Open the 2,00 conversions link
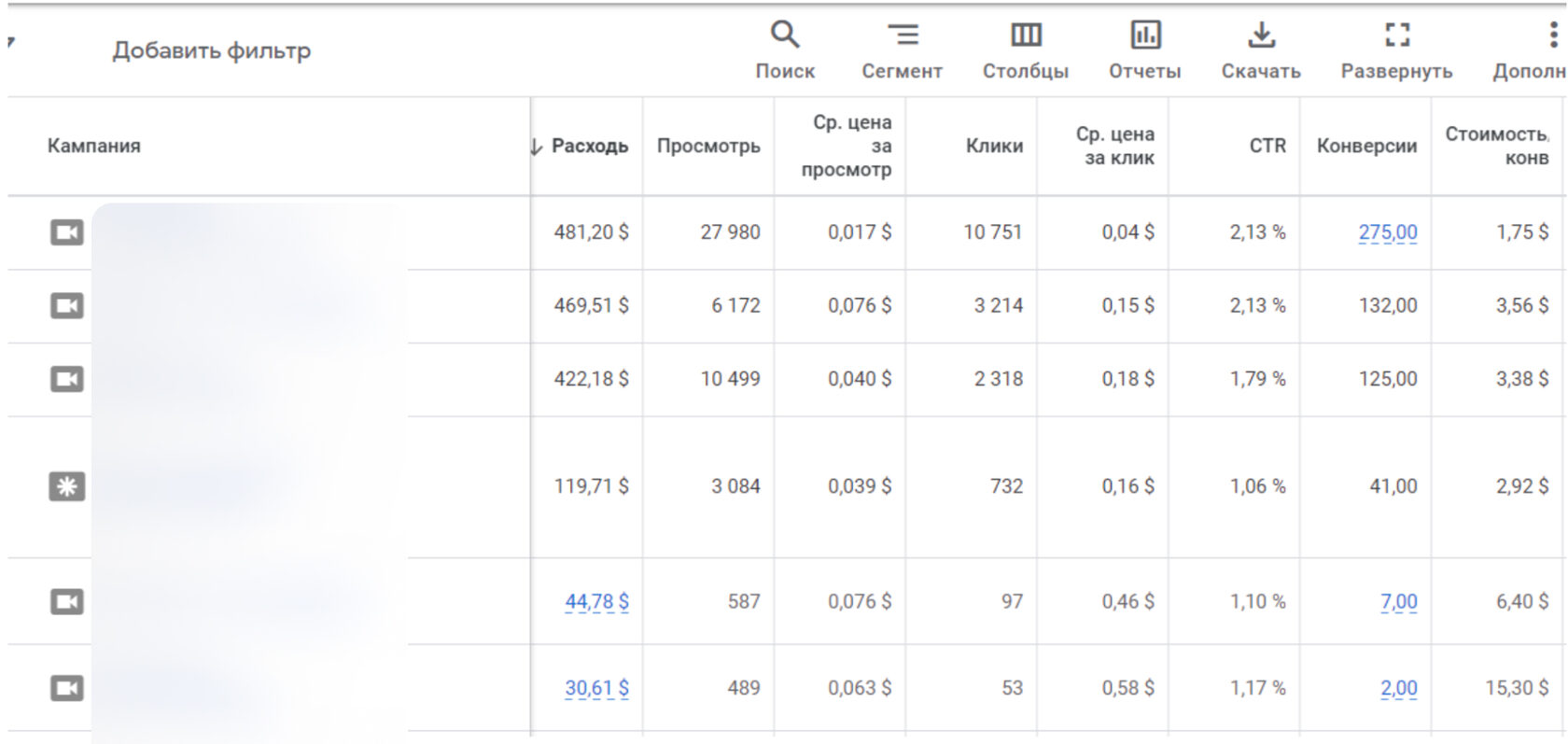This screenshot has height=744, width=1568. (x=1399, y=688)
